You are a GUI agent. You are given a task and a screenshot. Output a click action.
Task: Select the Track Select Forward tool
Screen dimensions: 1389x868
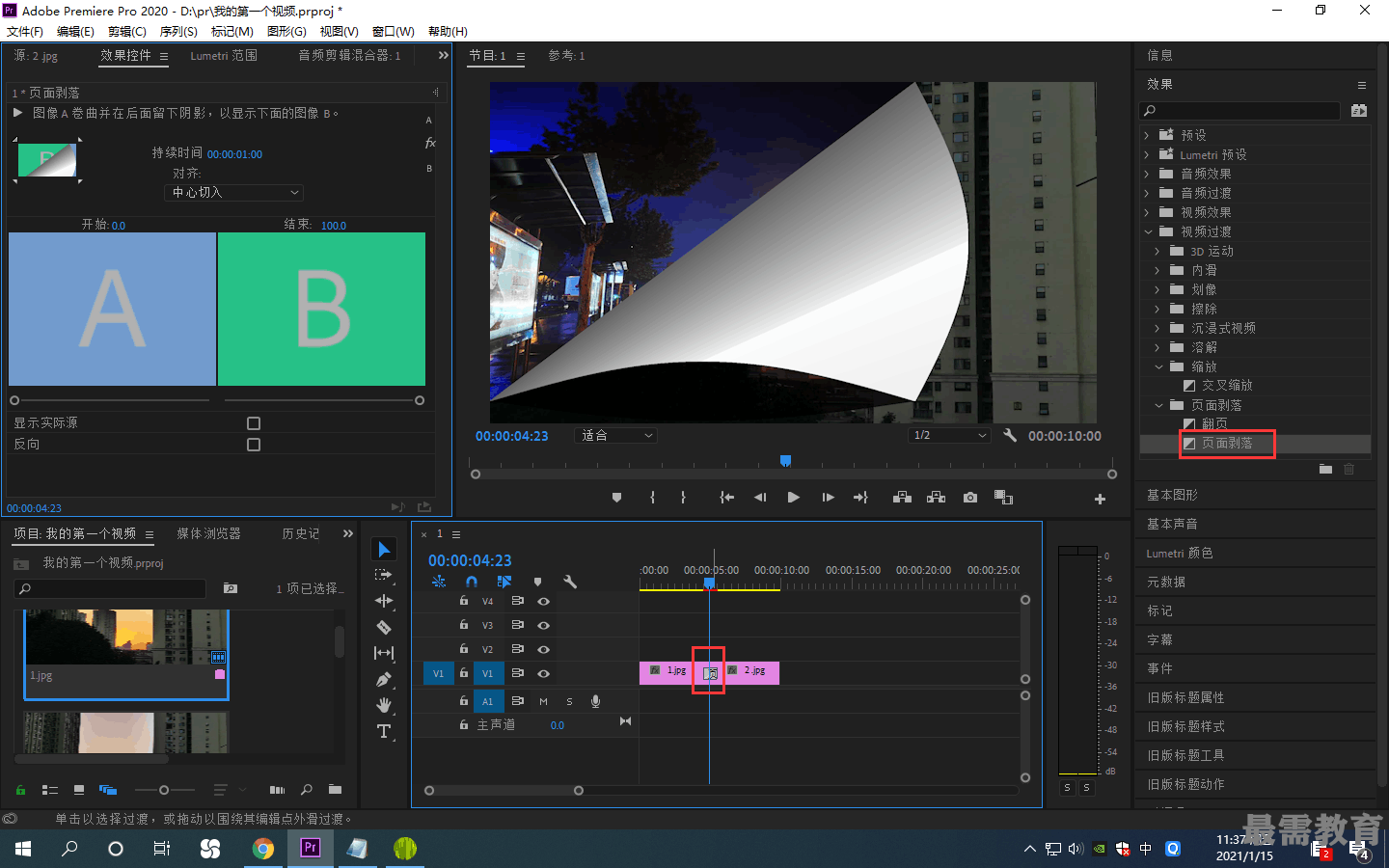[x=384, y=575]
